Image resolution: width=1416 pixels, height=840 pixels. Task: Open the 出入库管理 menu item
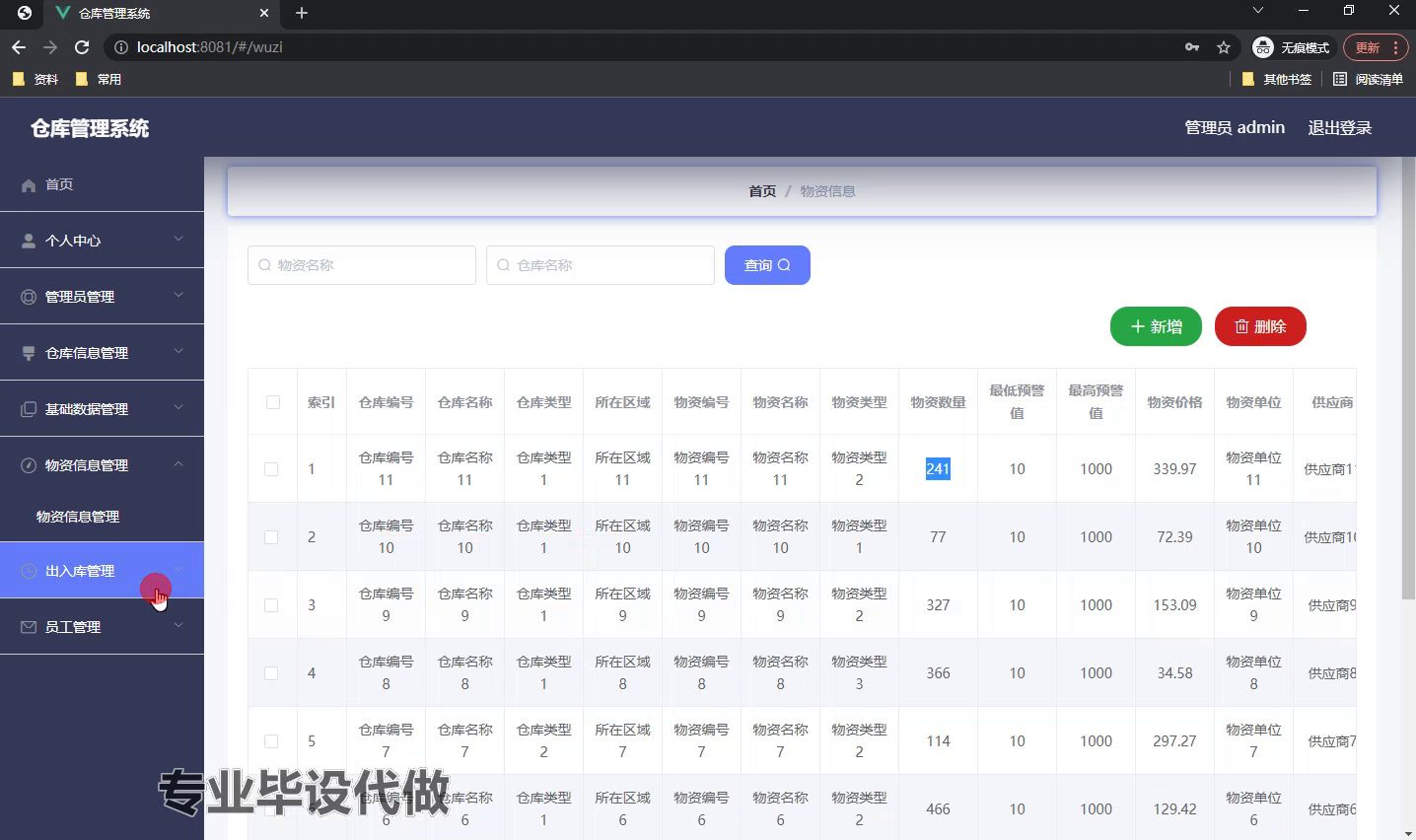coord(102,571)
